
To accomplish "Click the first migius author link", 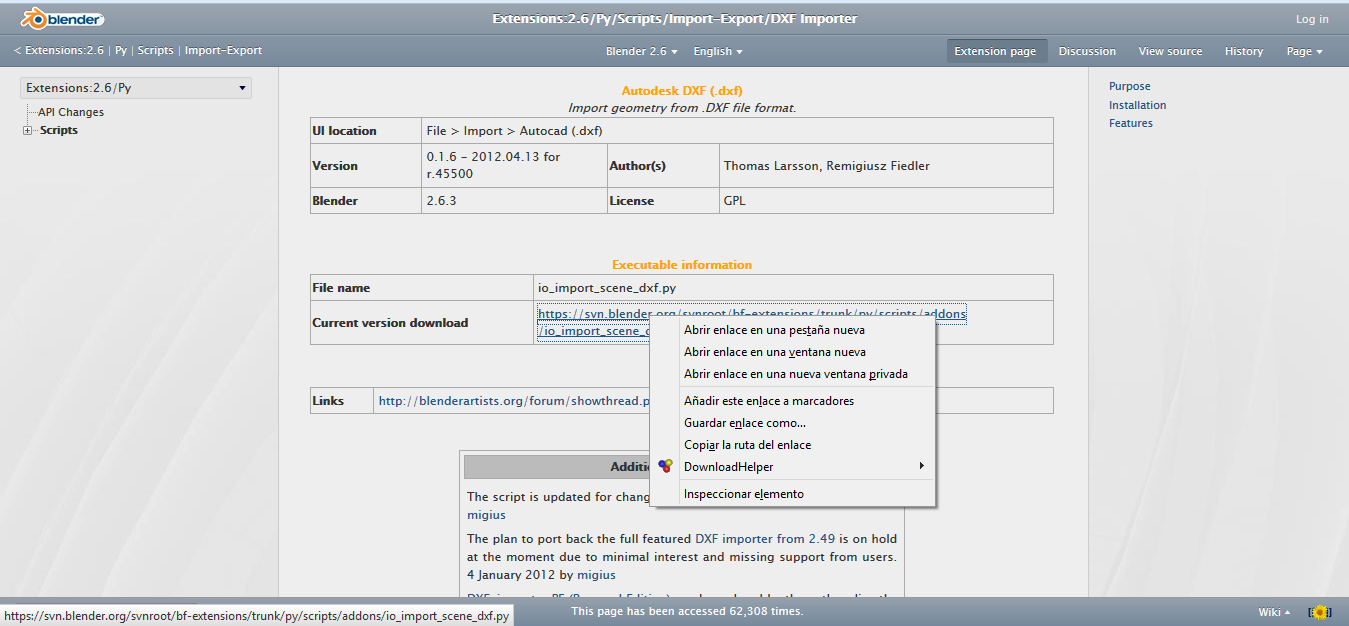I will [x=486, y=515].
